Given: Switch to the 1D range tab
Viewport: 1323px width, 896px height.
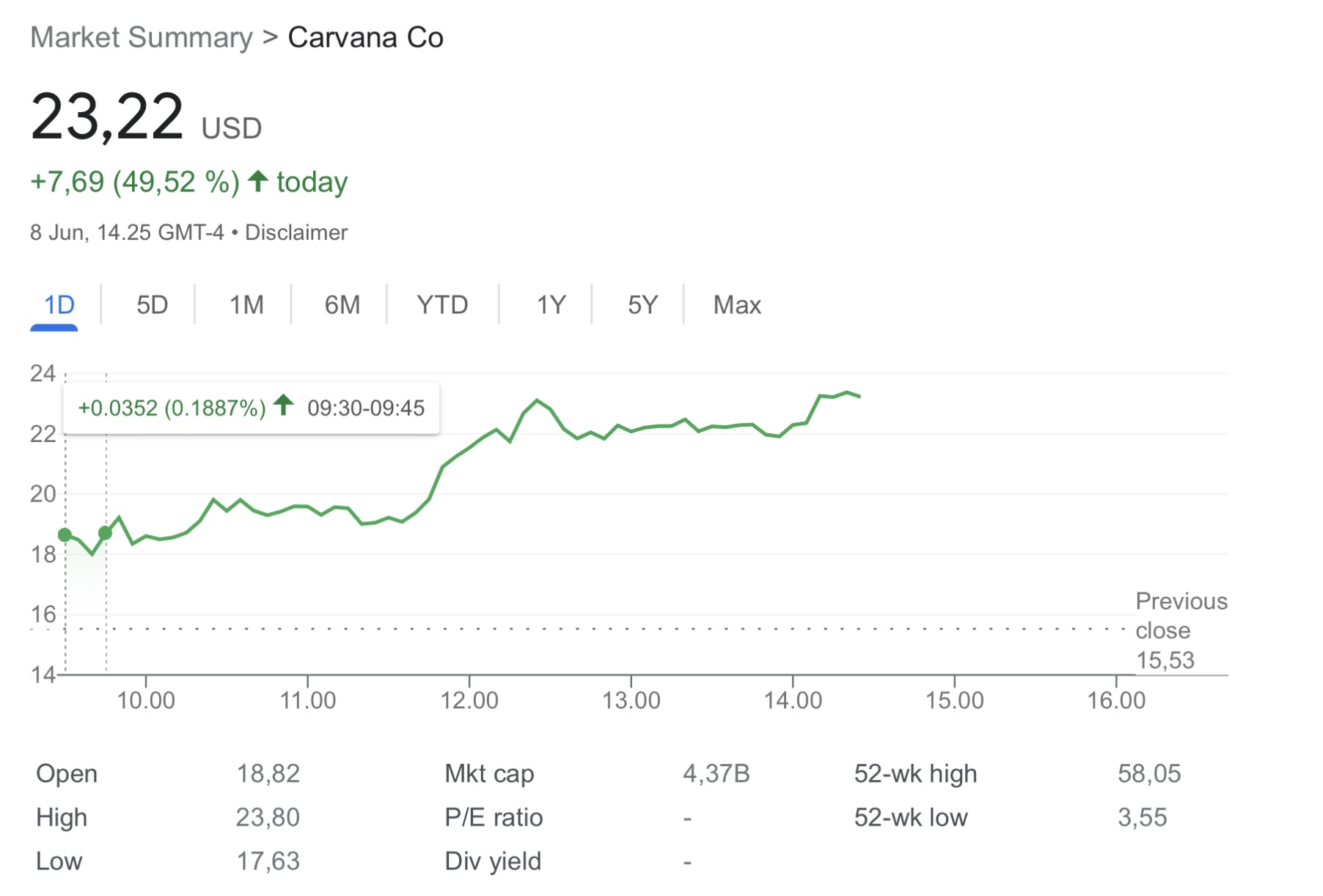Looking at the screenshot, I should point(59,305).
